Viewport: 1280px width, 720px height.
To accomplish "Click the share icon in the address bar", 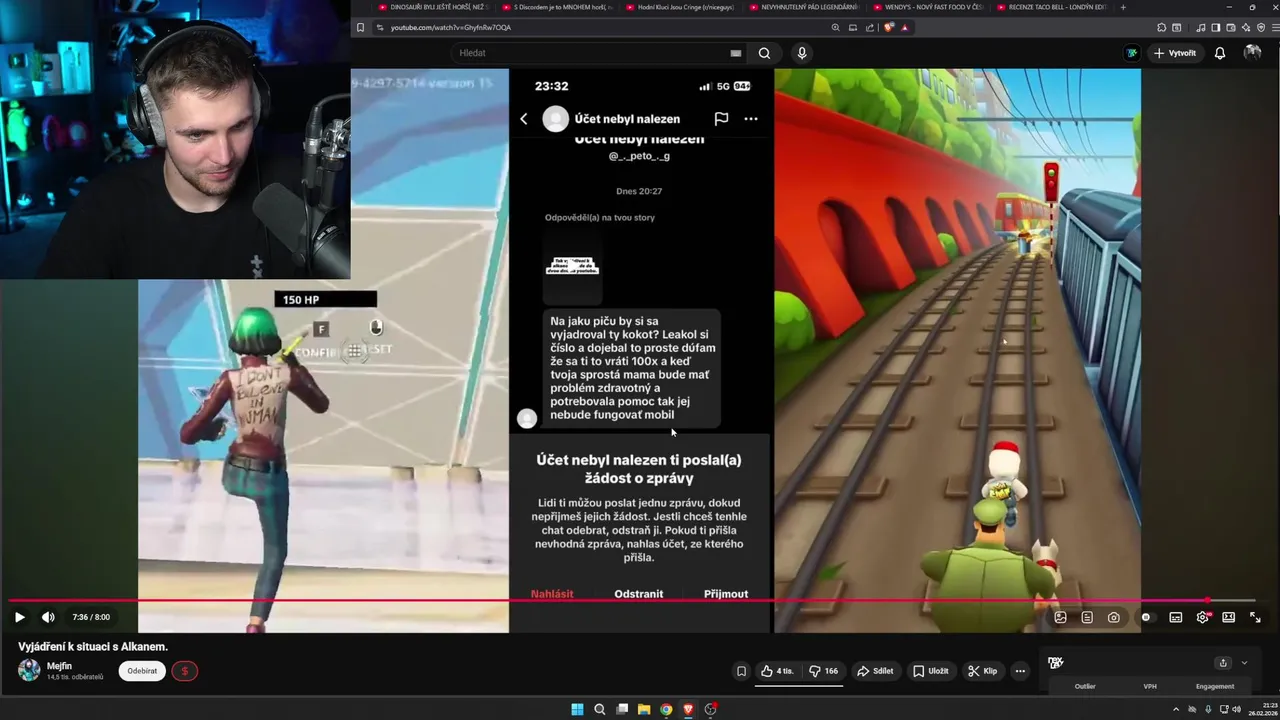I will [870, 28].
